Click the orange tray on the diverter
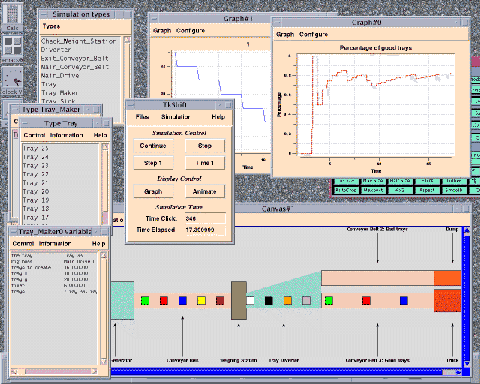 287,301
